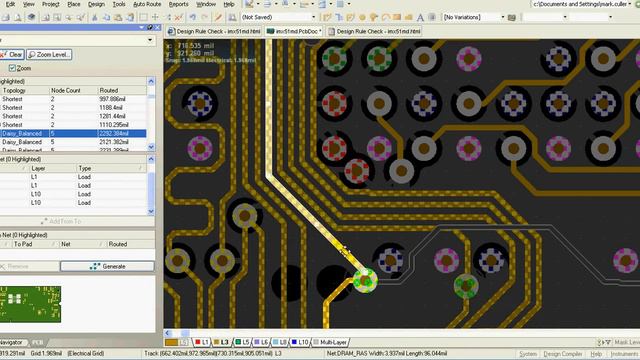Image resolution: width=640 pixels, height=360 pixels.
Task: Switch to last Design Rule Check tab
Action: click(374, 31)
